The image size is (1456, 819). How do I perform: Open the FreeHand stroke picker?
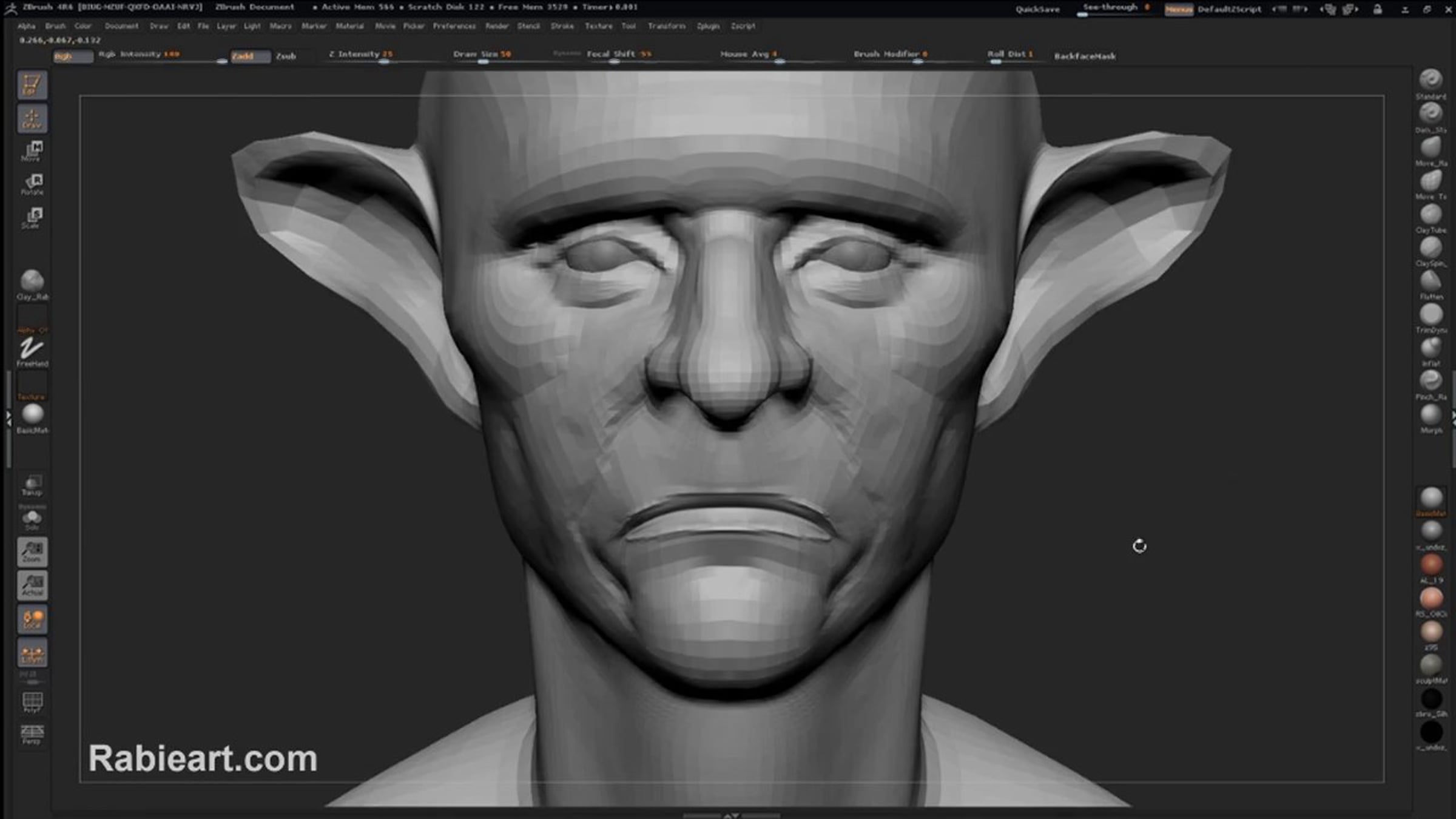(32, 350)
